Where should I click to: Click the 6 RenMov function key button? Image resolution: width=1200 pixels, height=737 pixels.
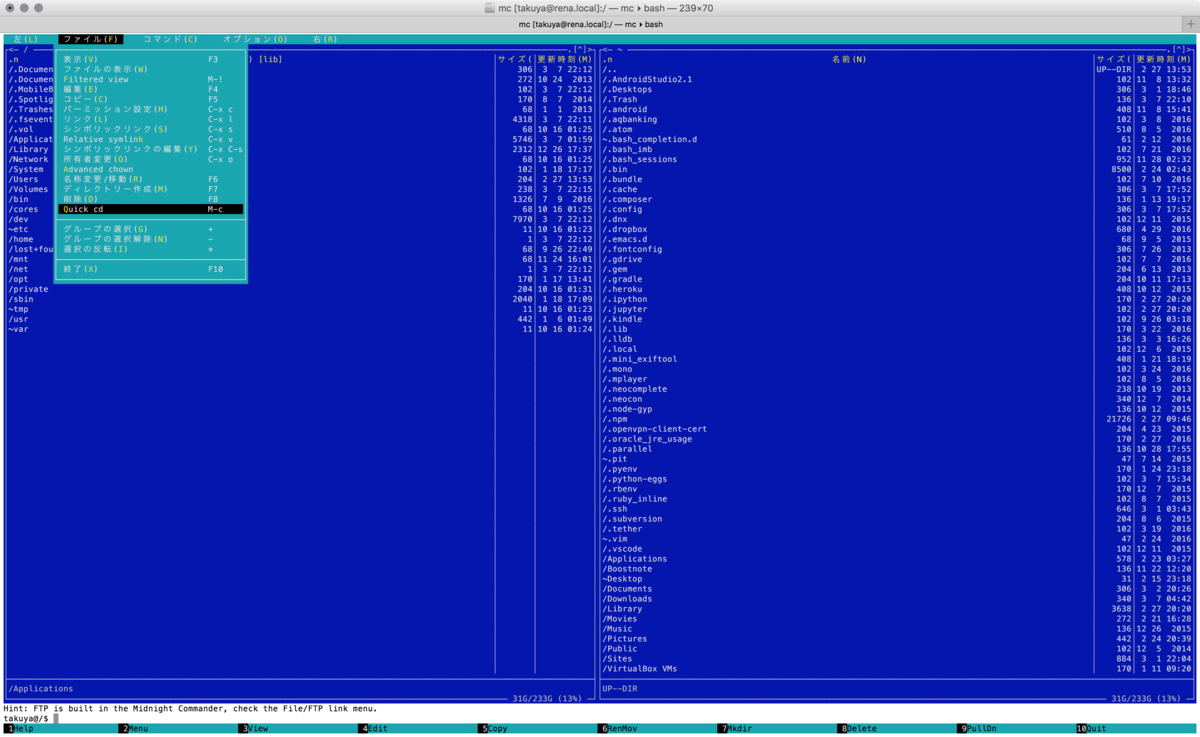pos(657,729)
